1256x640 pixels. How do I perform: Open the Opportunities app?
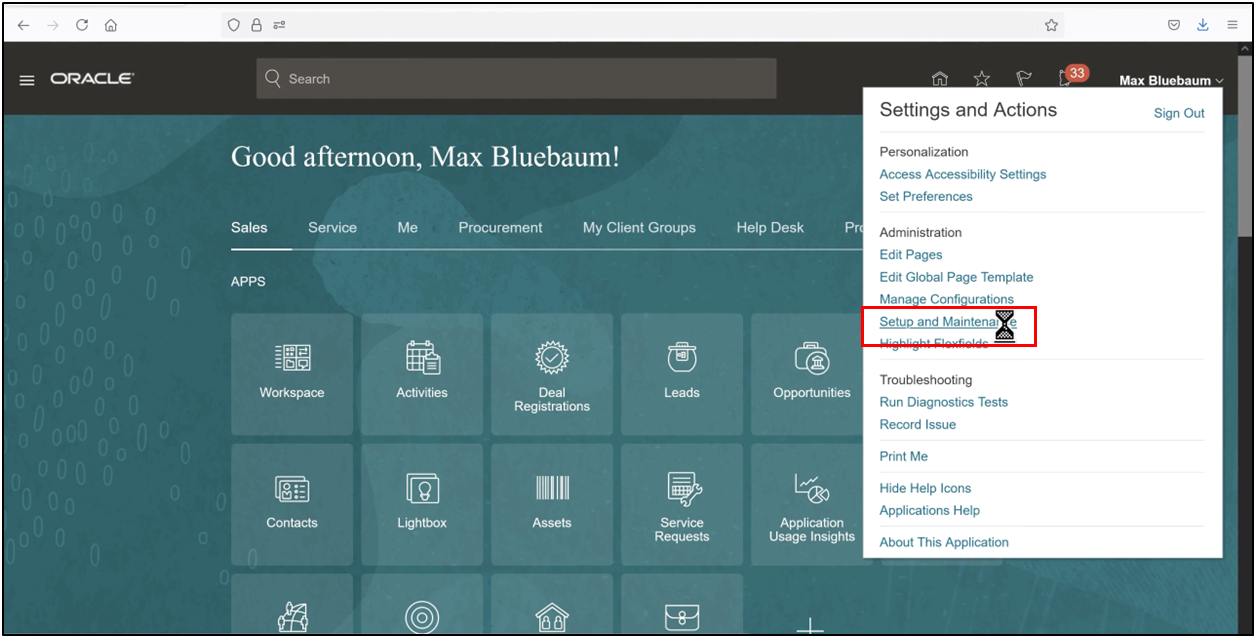(x=811, y=374)
